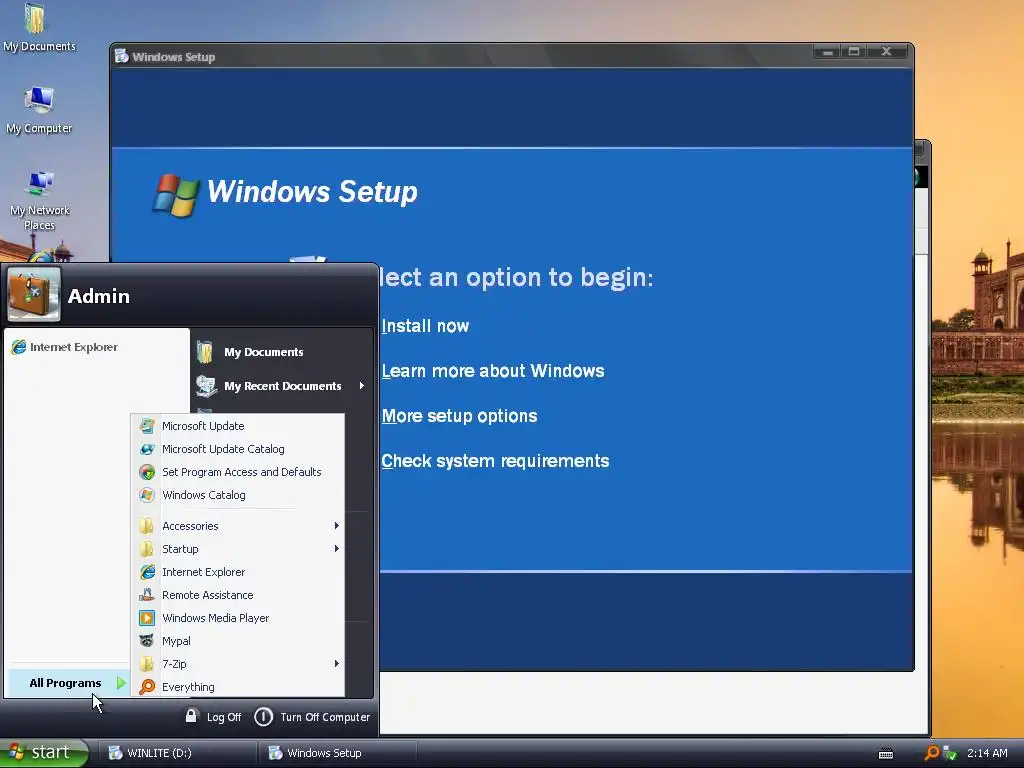This screenshot has width=1024, height=768.
Task: Click Mypal label in programs
Action: point(176,641)
